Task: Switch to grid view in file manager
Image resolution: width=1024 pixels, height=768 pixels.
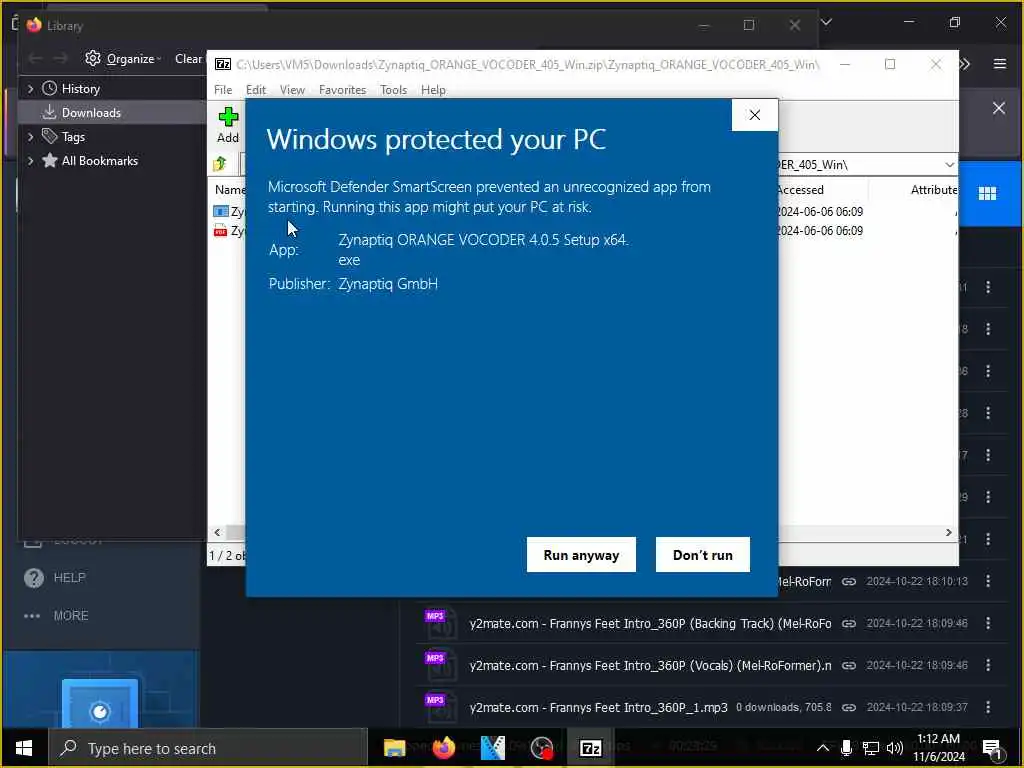Action: point(987,193)
